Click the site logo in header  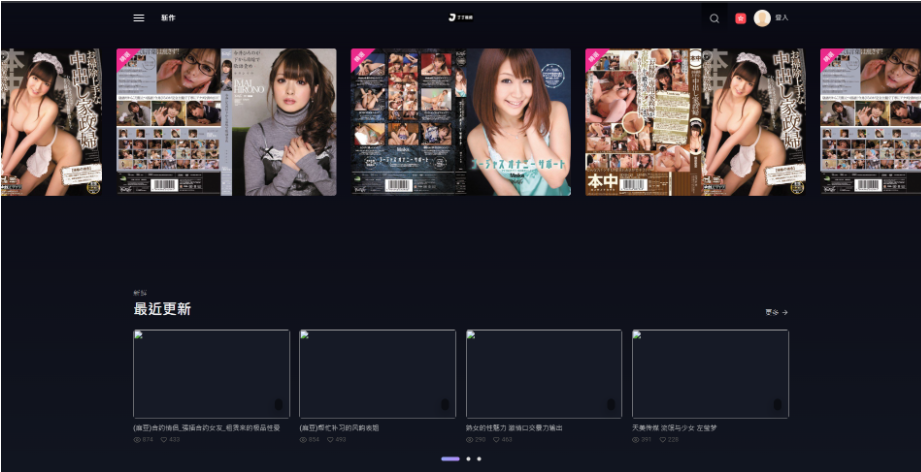point(460,18)
